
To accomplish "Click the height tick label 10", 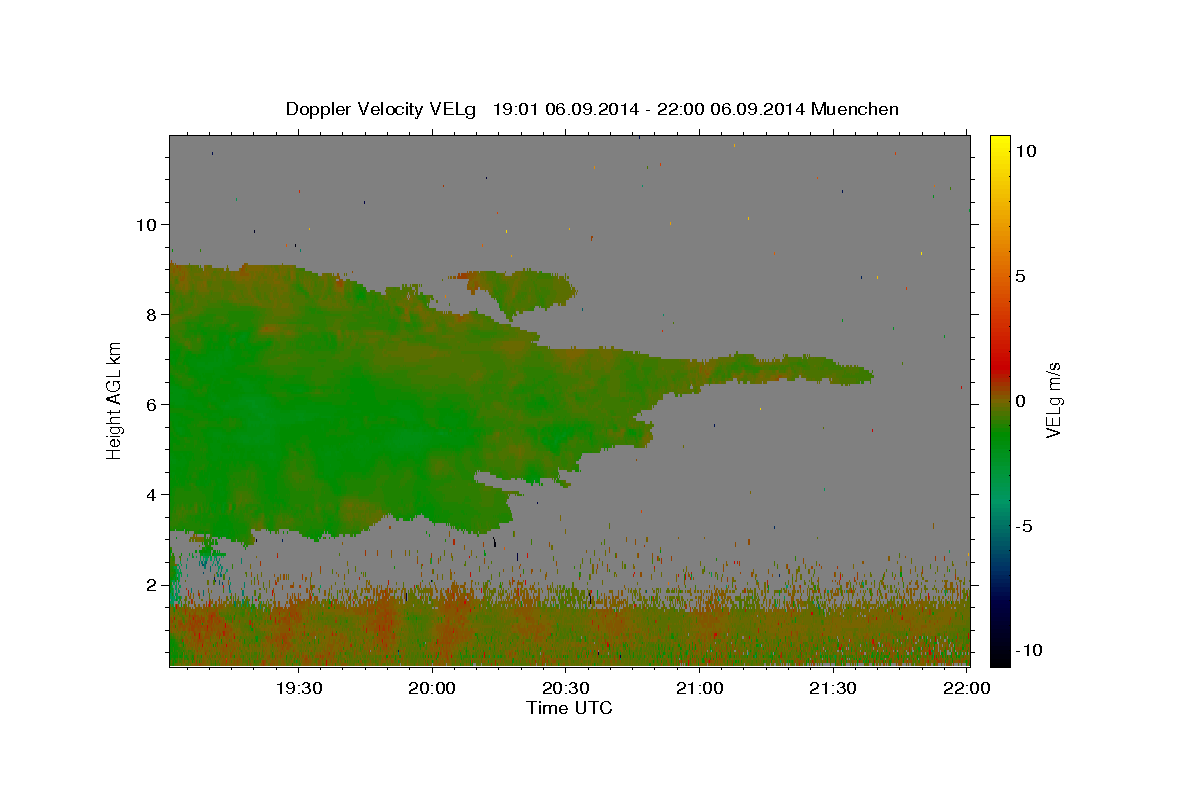I will (146, 224).
